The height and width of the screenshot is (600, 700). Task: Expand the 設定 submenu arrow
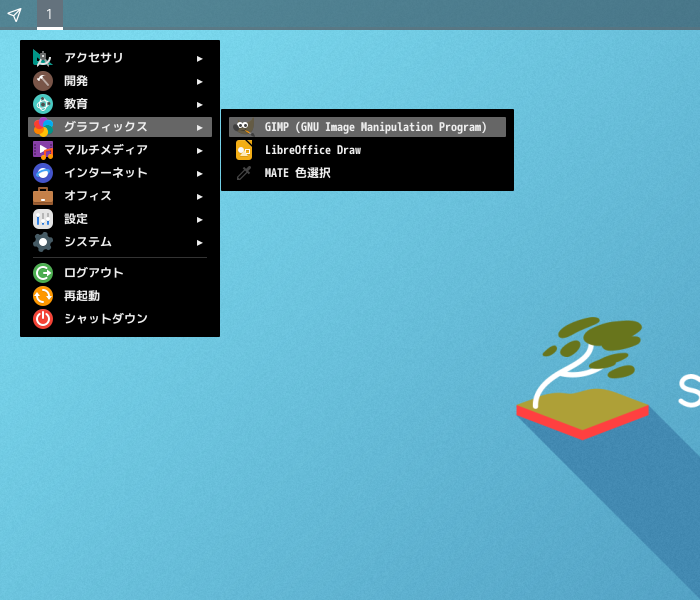click(x=200, y=220)
